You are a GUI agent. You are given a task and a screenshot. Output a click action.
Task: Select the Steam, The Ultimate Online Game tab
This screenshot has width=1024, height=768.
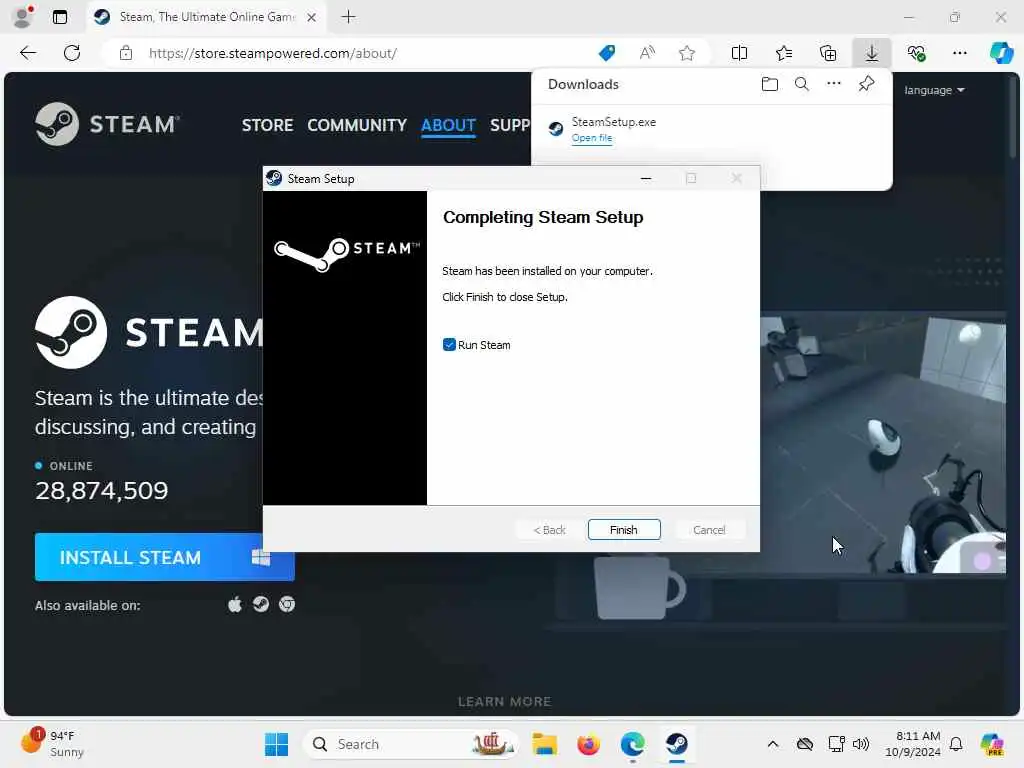click(206, 17)
